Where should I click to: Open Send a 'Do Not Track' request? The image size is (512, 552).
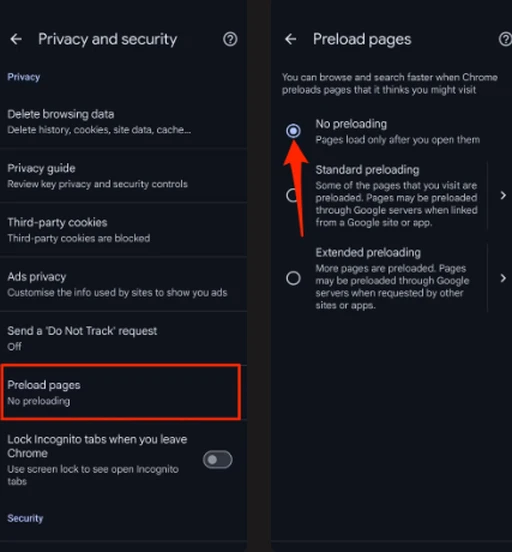coord(123,338)
